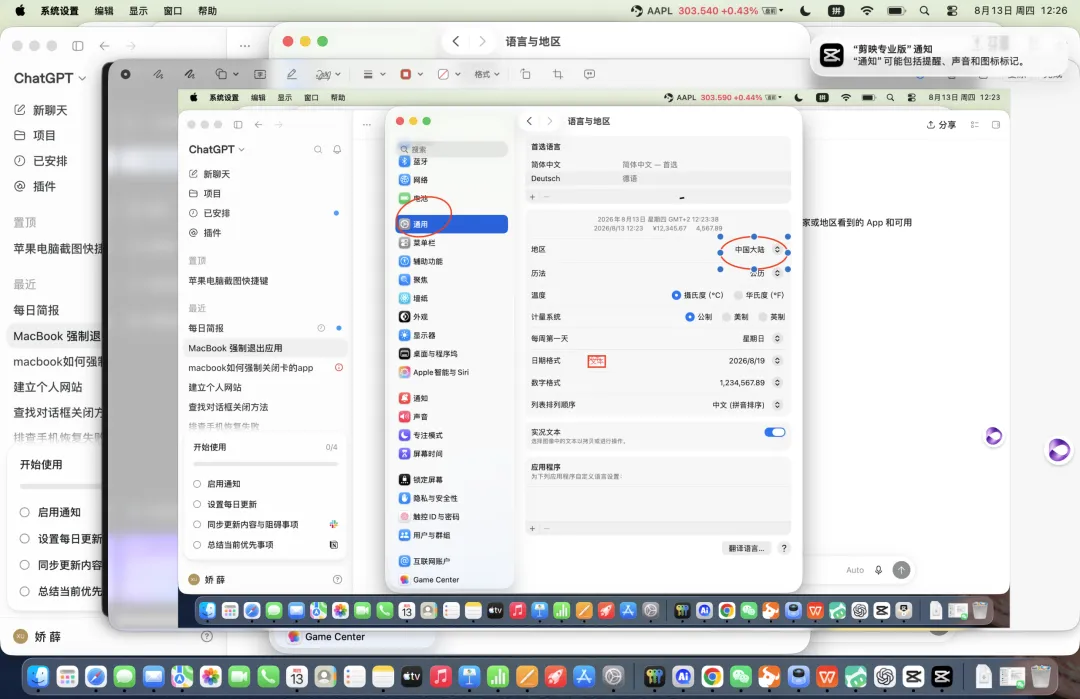Select the 设置每日更新 radio in ChatGPT window
This screenshot has width=1080, height=699.
coord(25,539)
